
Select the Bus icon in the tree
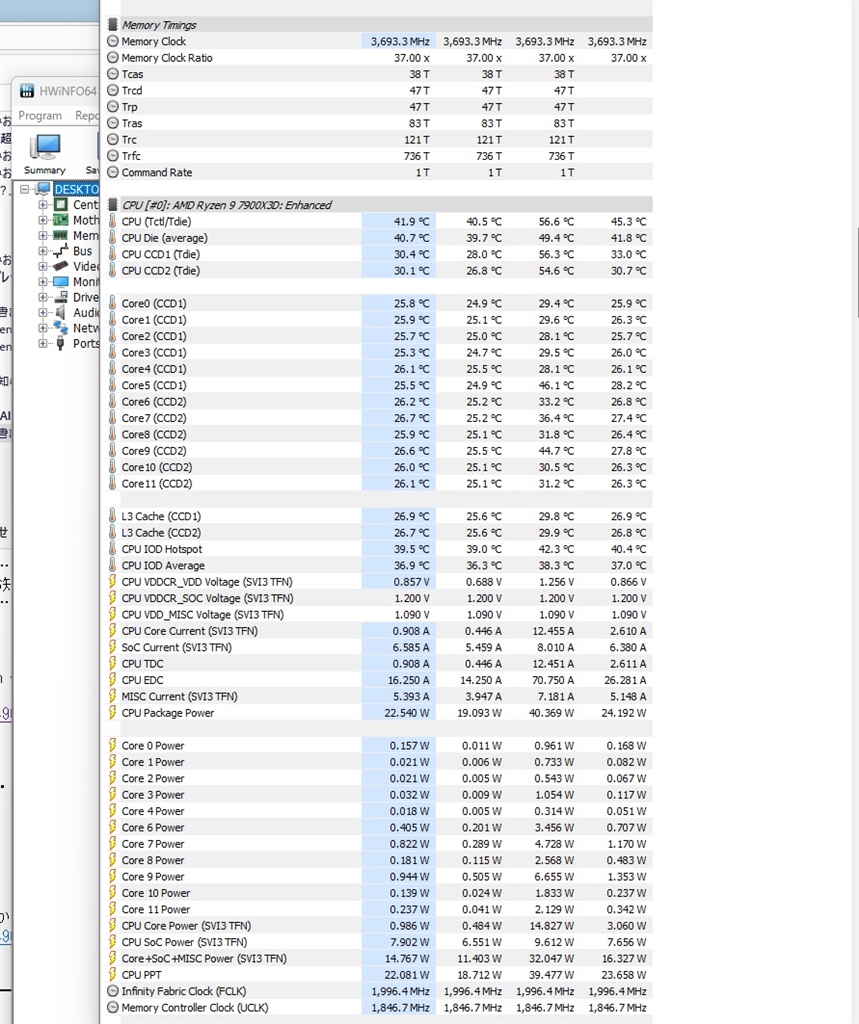(60, 251)
